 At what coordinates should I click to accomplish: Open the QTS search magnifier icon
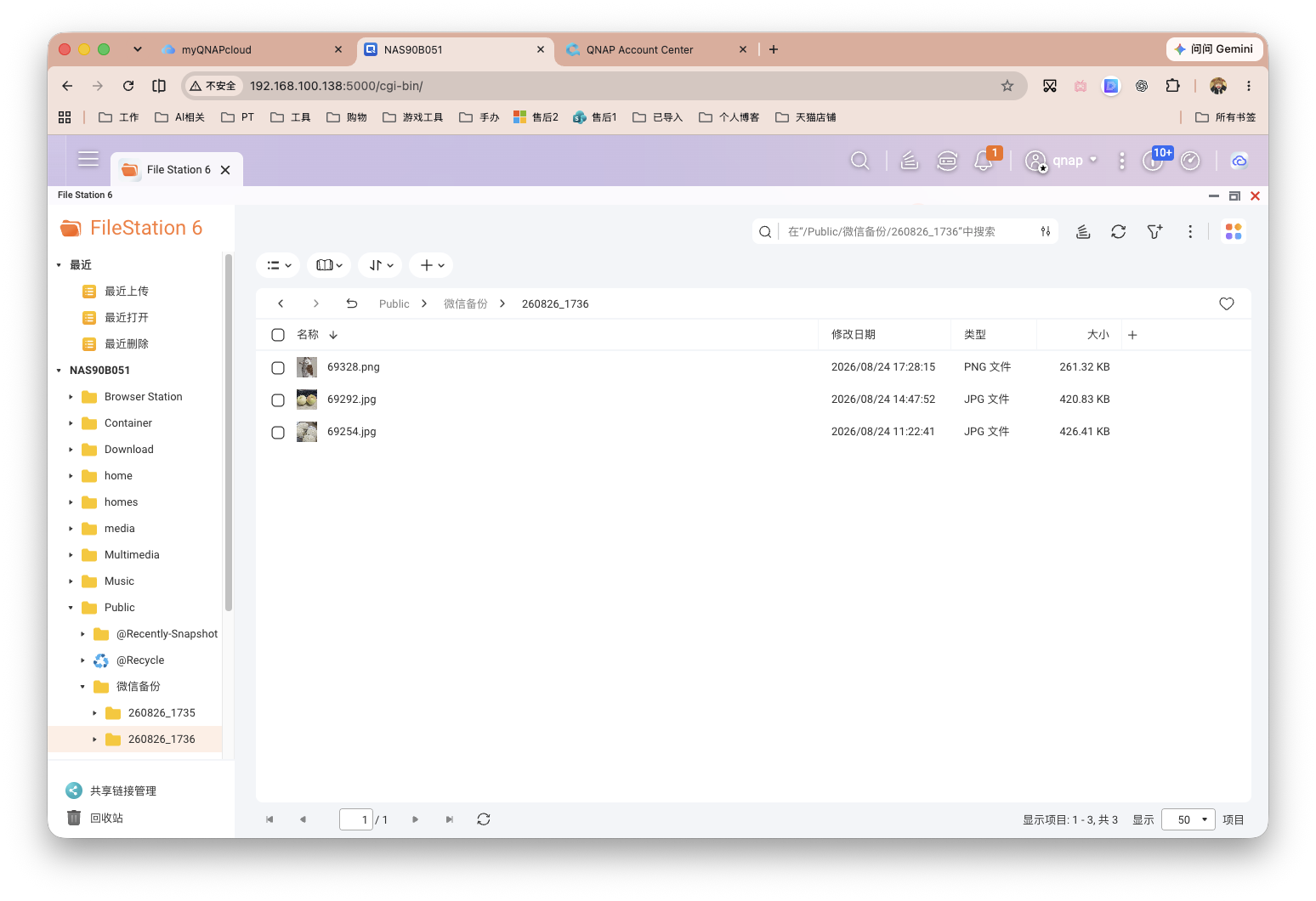[860, 161]
